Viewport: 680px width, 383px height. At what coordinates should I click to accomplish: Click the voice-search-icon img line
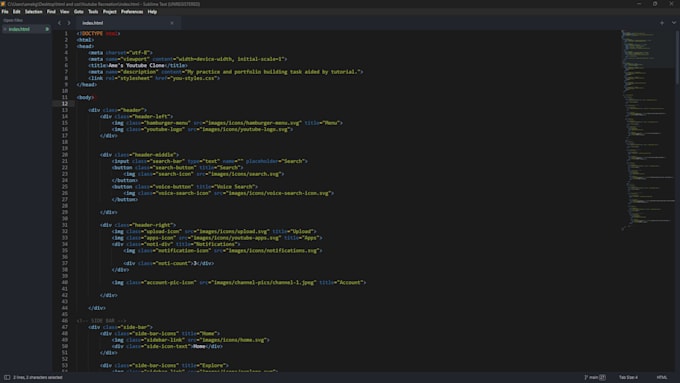click(x=229, y=193)
